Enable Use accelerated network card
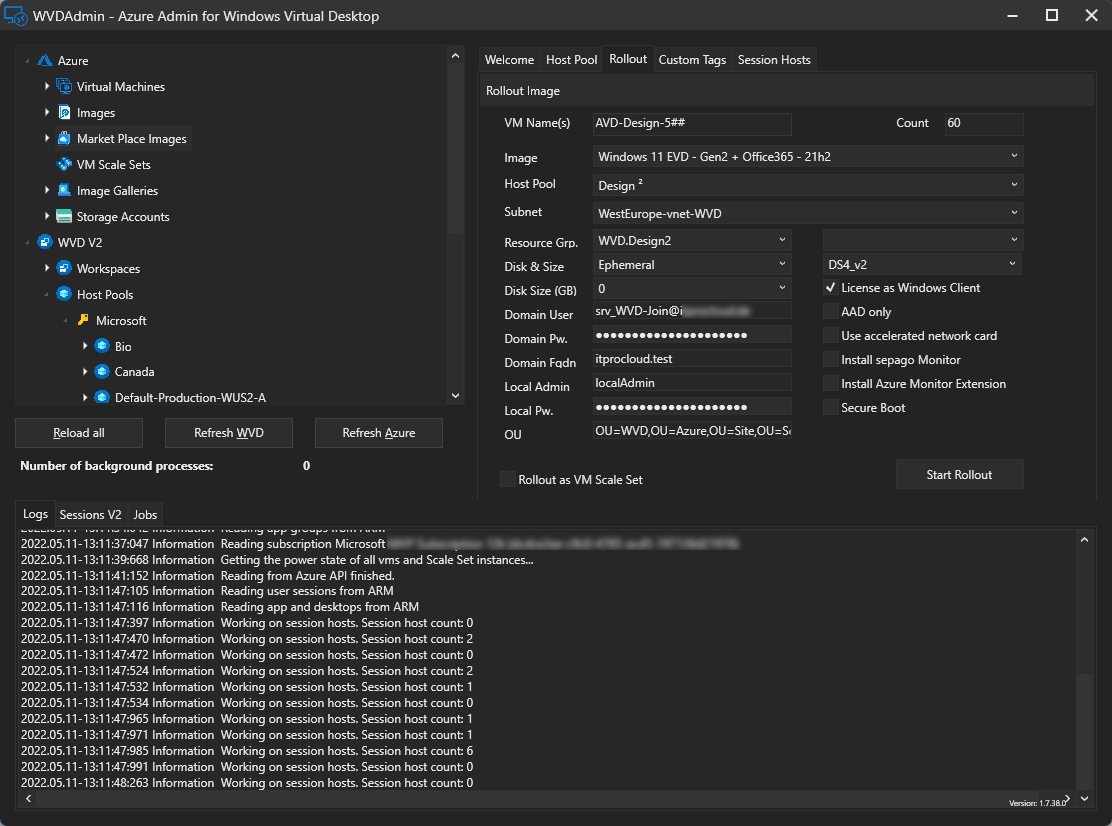Image resolution: width=1112 pixels, height=826 pixels. tap(830, 336)
